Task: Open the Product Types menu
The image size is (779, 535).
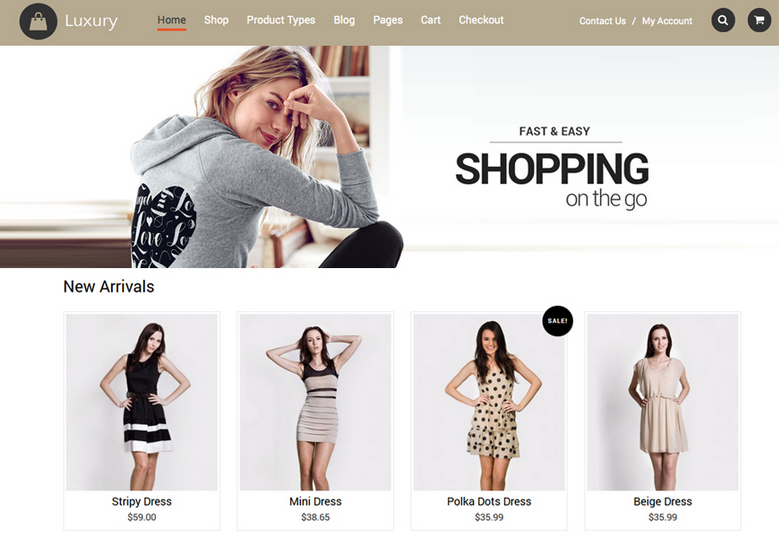Action: click(x=281, y=20)
